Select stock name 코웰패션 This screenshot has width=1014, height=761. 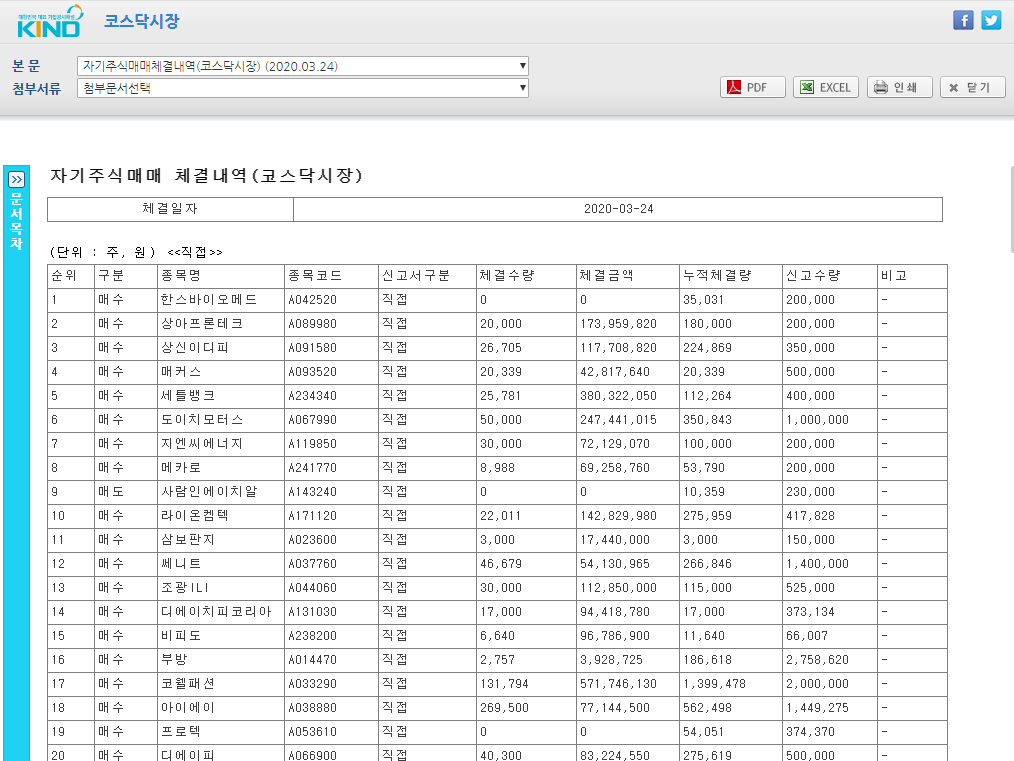[x=188, y=683]
